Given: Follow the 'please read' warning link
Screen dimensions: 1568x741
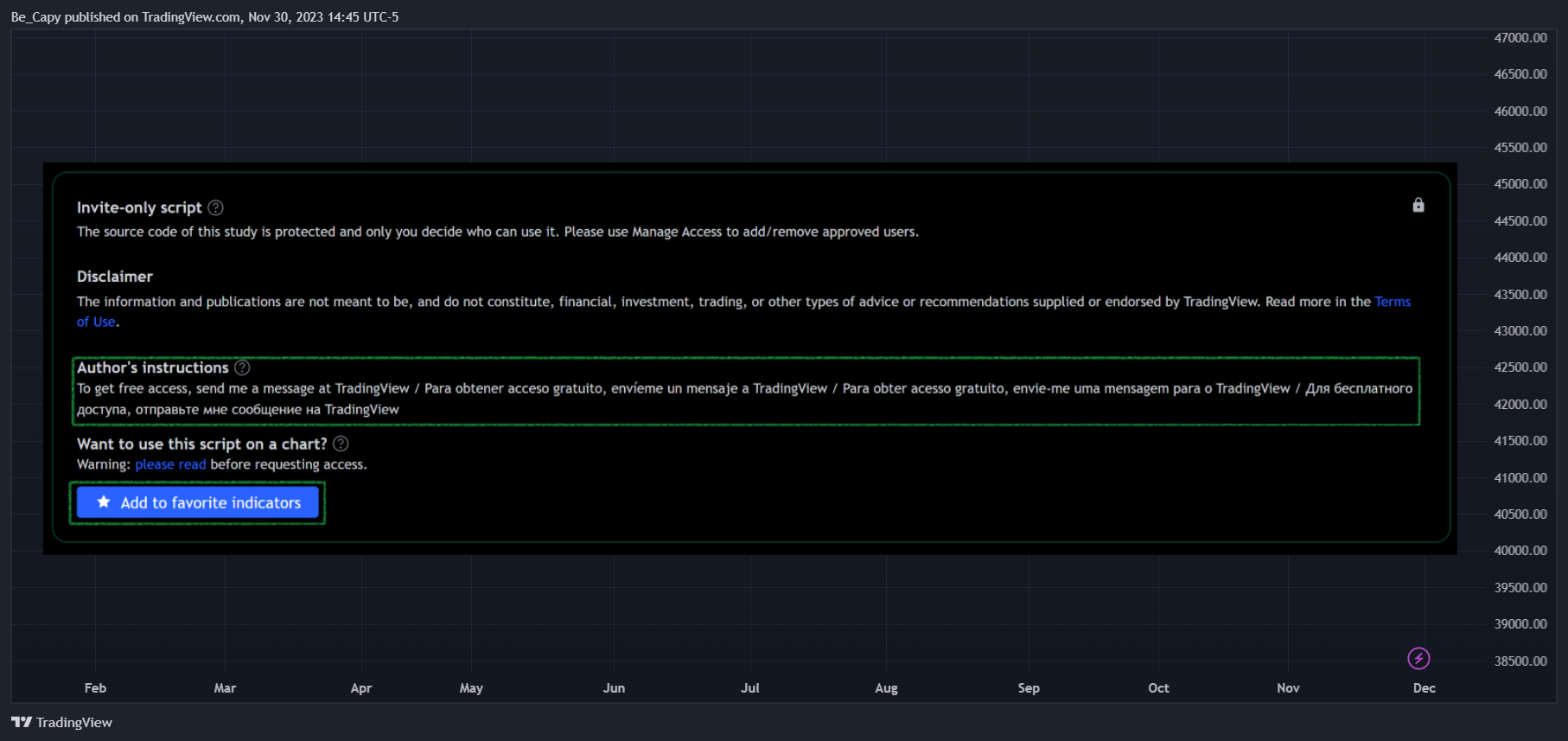Looking at the screenshot, I should click(170, 464).
